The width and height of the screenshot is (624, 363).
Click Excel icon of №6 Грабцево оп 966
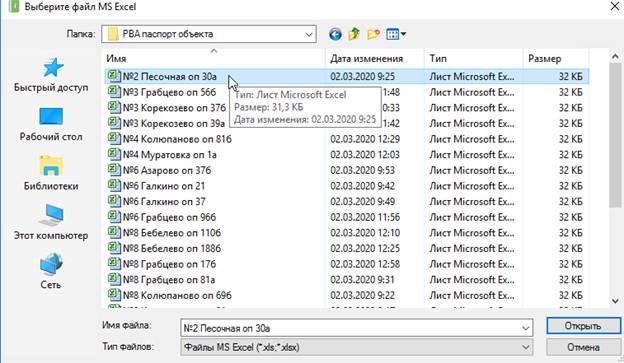coord(114,217)
